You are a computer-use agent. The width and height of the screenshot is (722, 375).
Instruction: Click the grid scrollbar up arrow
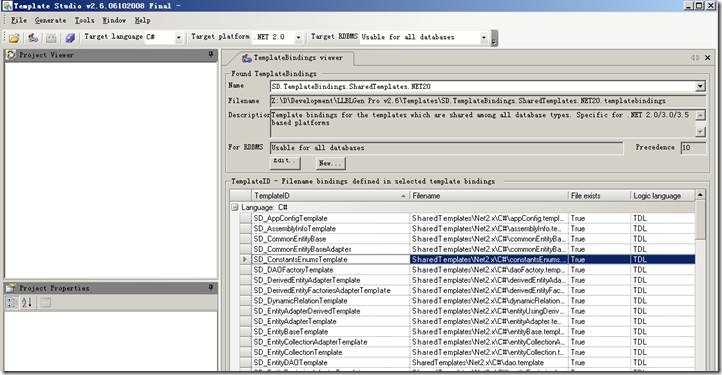click(x=700, y=195)
